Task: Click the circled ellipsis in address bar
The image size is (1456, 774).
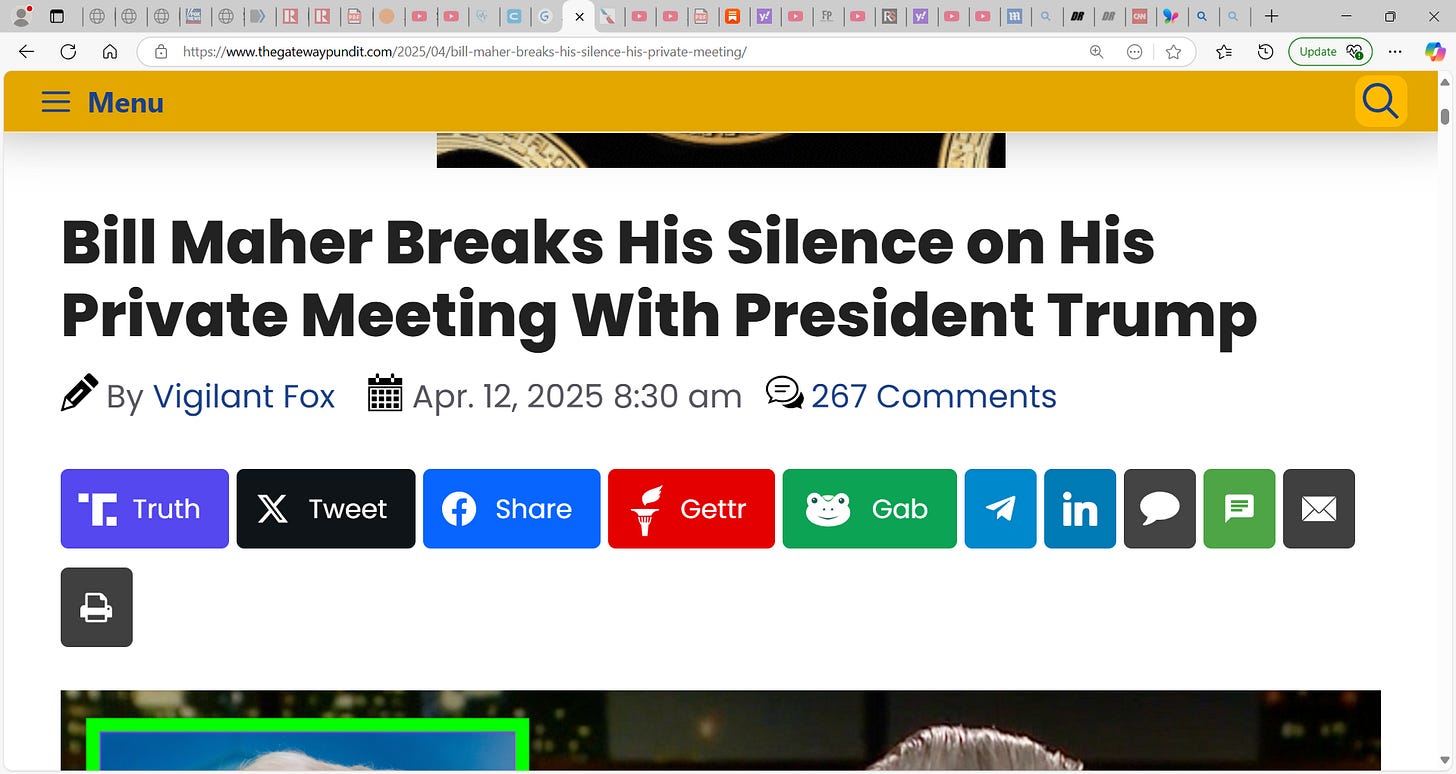Action: pyautogui.click(x=1134, y=52)
